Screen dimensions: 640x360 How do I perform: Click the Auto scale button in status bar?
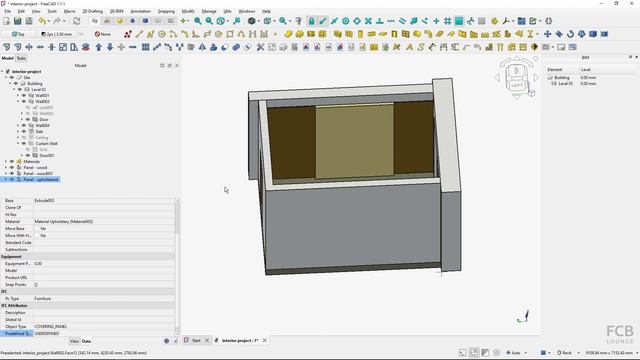tap(516, 353)
